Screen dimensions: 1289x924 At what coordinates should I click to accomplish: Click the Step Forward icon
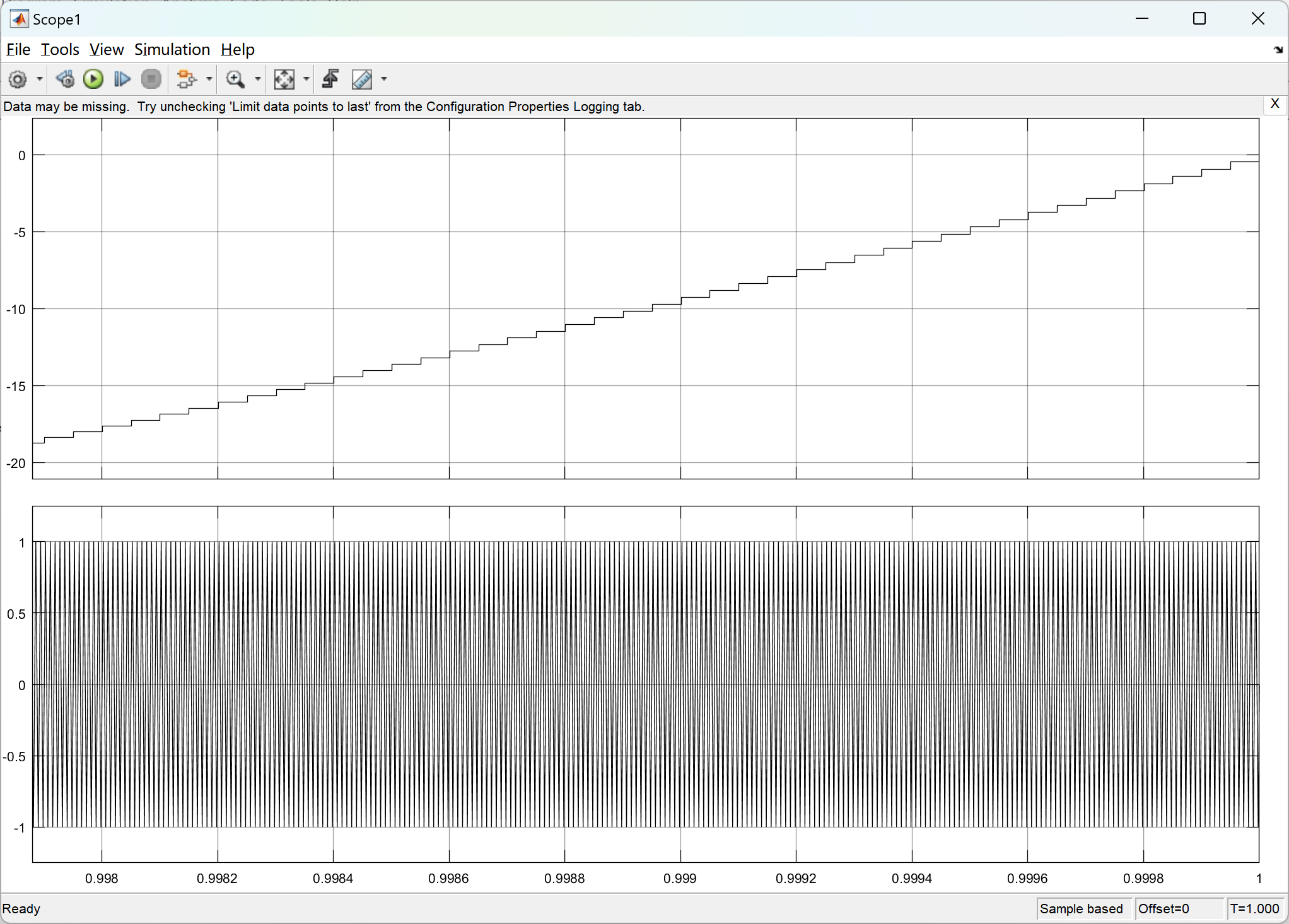tap(122, 79)
